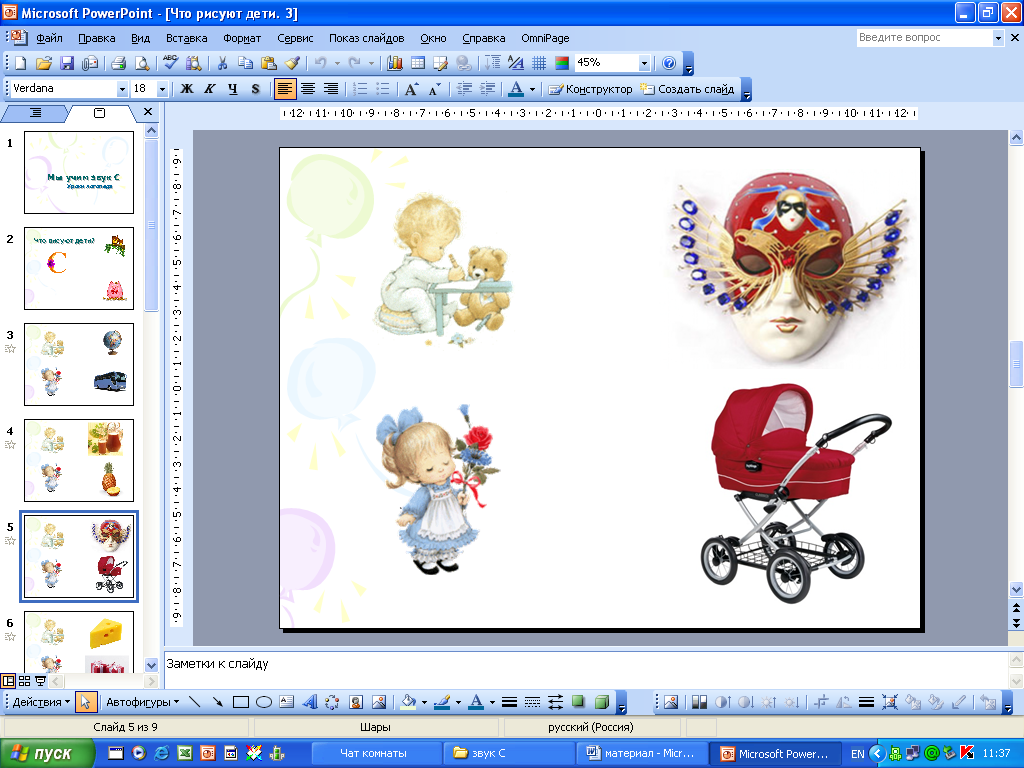Expand the fill color dropdown arrow
This screenshot has width=1024, height=768.
(424, 703)
